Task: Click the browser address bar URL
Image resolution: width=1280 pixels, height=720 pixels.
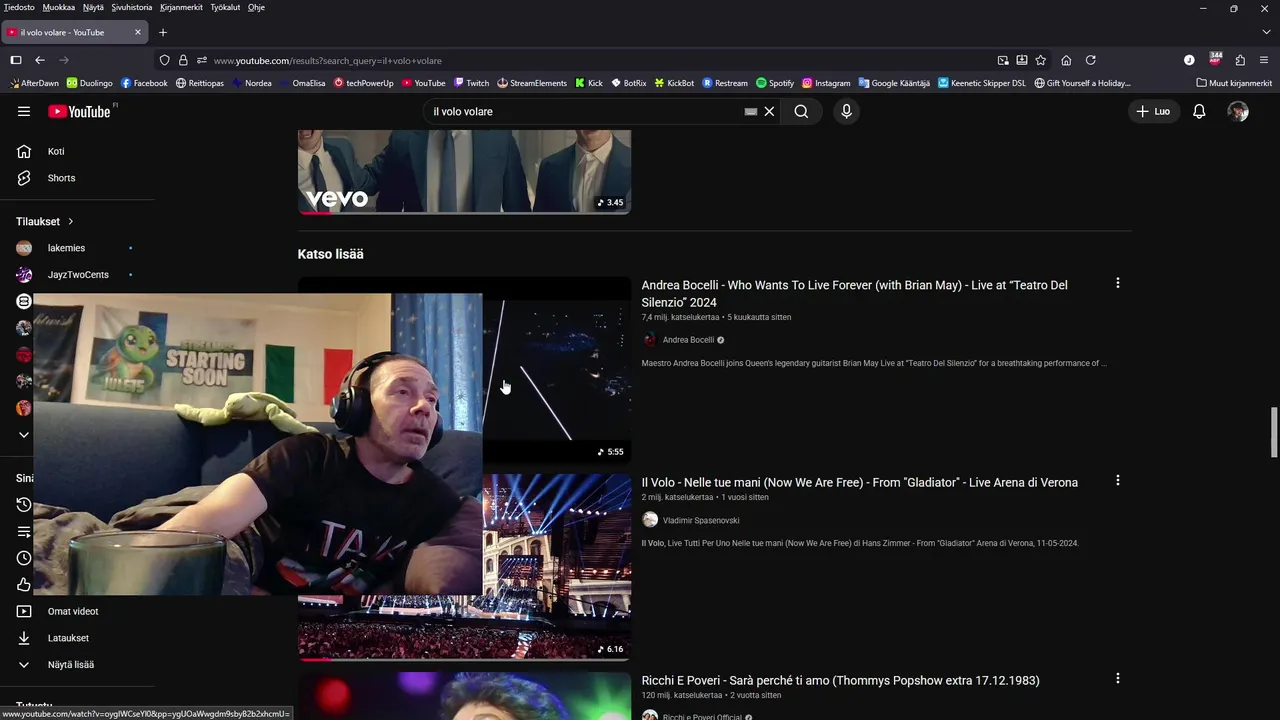Action: coord(327,60)
